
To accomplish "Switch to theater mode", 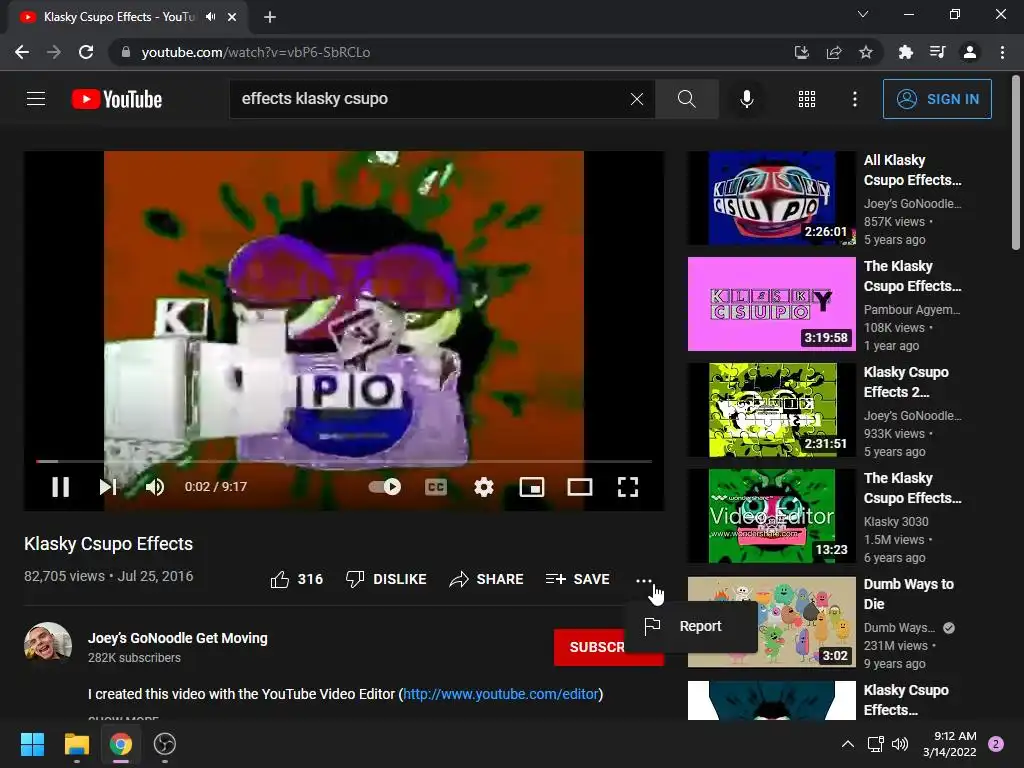I will pos(579,487).
